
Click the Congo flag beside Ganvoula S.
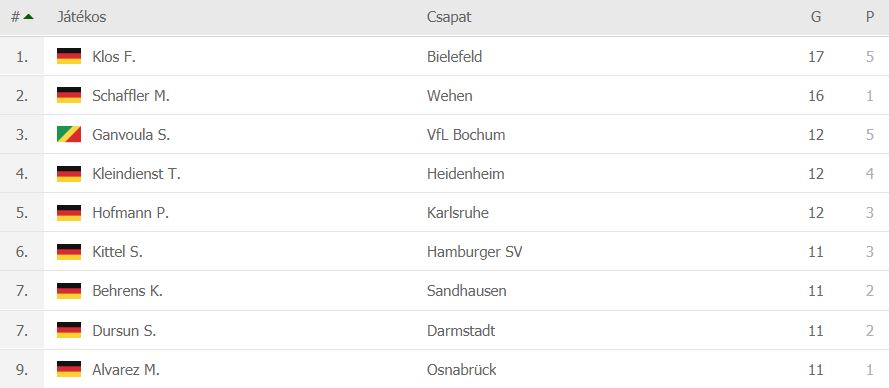pos(69,134)
